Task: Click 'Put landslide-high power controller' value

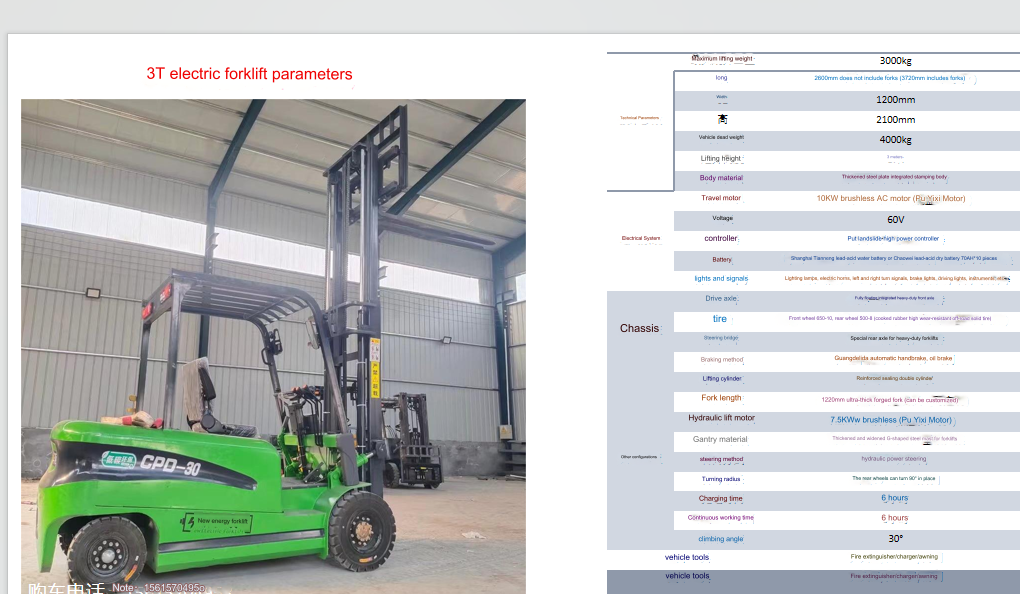Action: coord(892,239)
